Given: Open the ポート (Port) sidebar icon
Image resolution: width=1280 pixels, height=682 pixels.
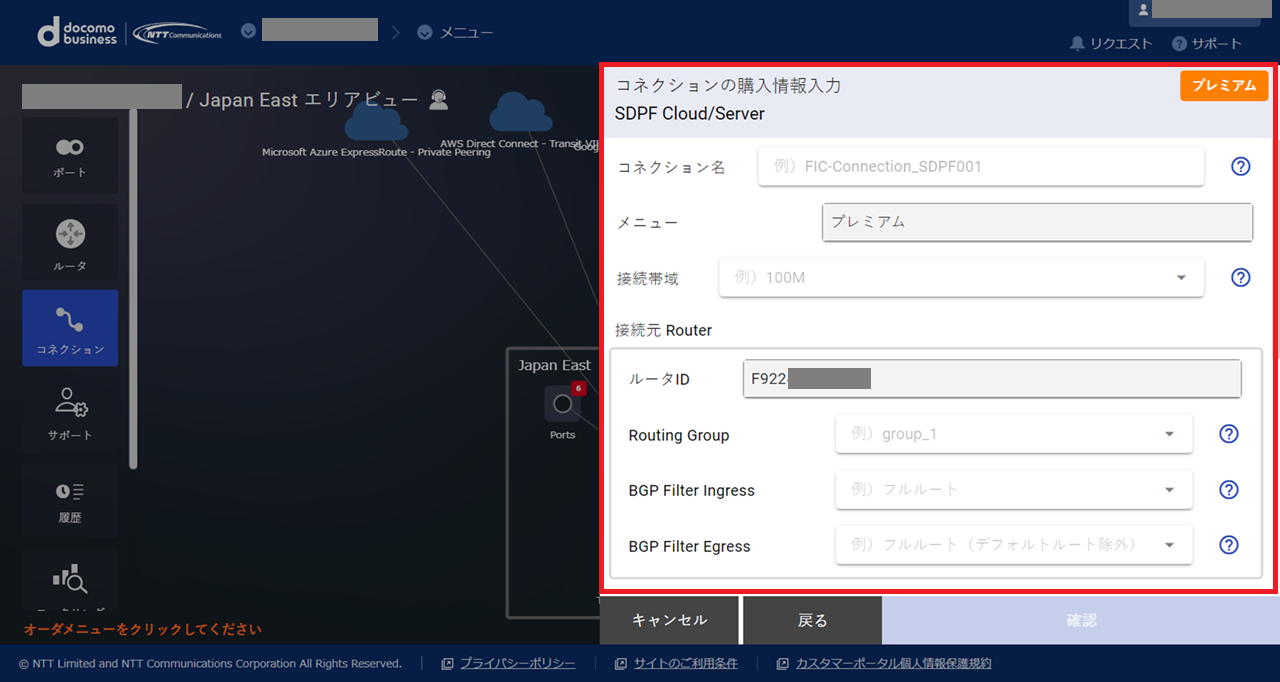Looking at the screenshot, I should click(70, 155).
